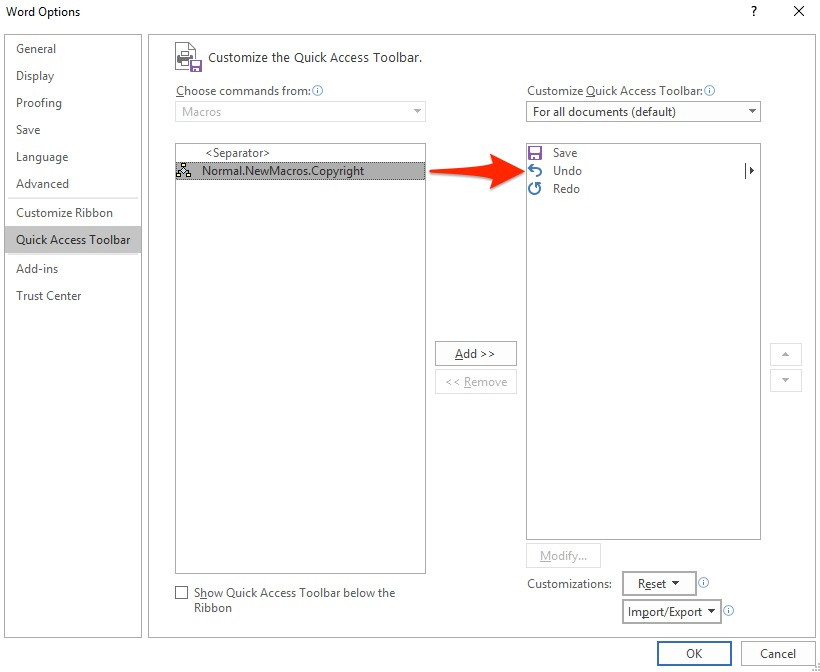Viewport: 820px width, 672px height.
Task: Click the info icon next to Import/Export
Action: [729, 611]
